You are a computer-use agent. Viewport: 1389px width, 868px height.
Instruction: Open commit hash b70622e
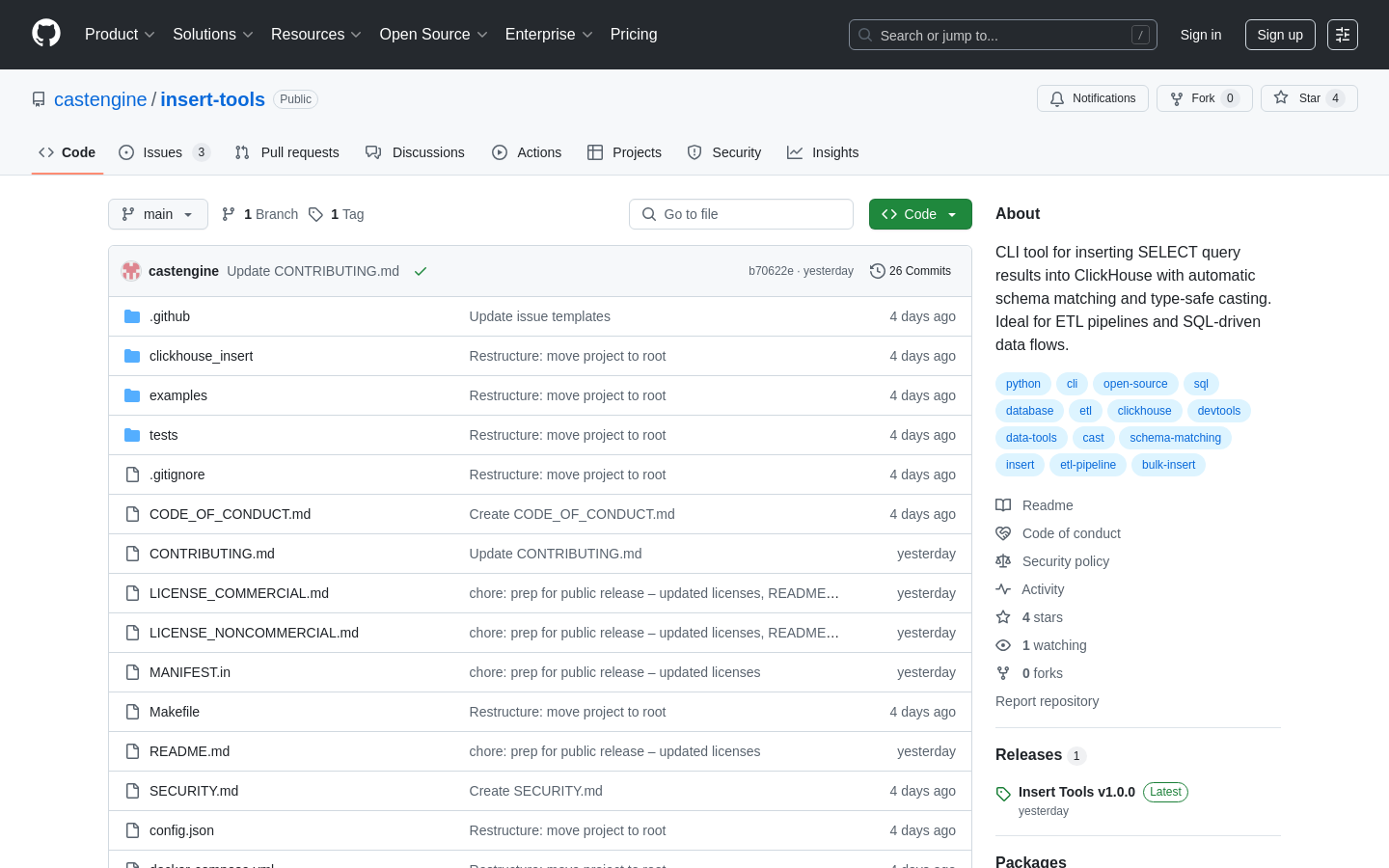[x=771, y=271]
